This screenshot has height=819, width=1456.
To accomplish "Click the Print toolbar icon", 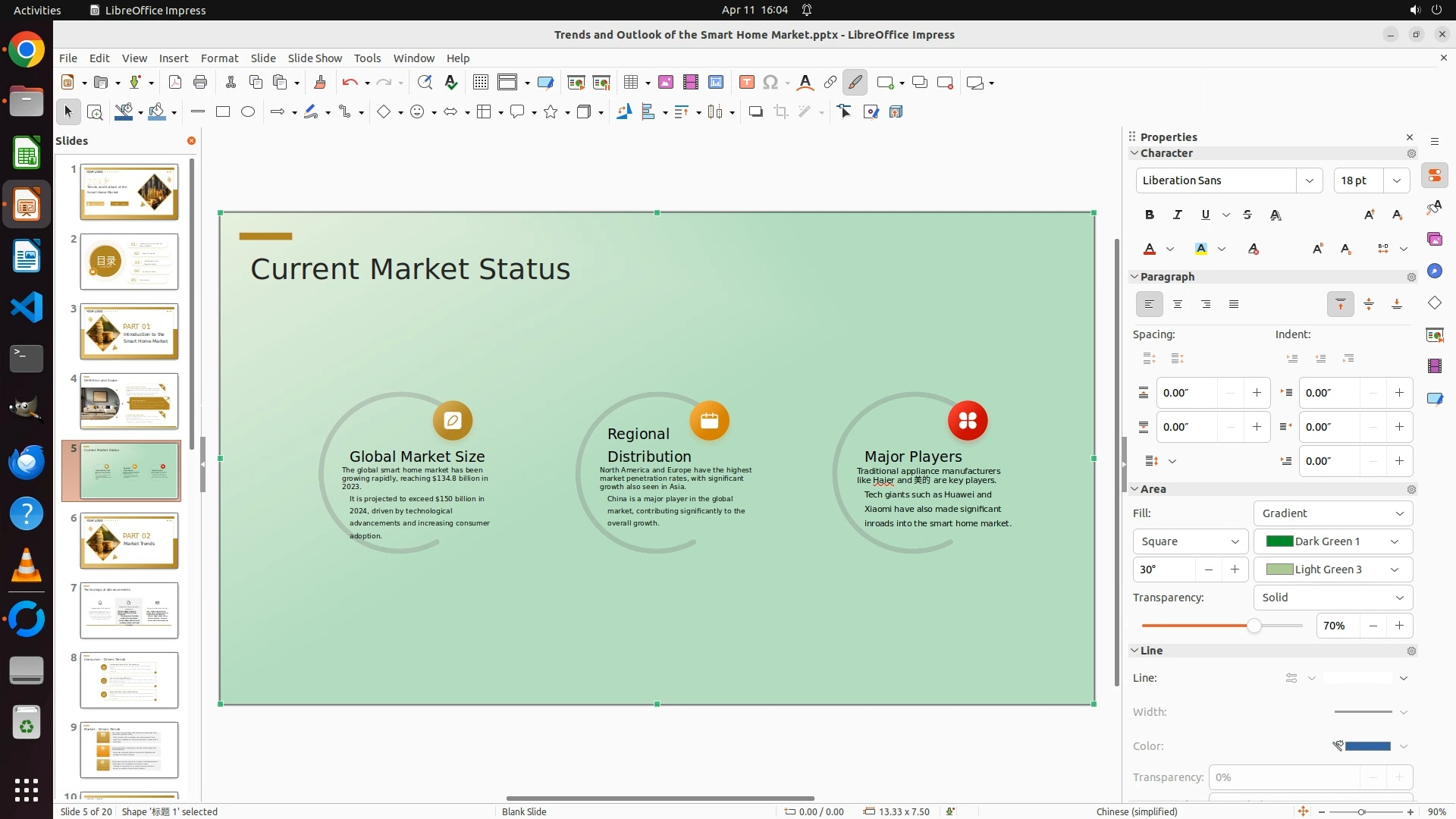I will [200, 83].
